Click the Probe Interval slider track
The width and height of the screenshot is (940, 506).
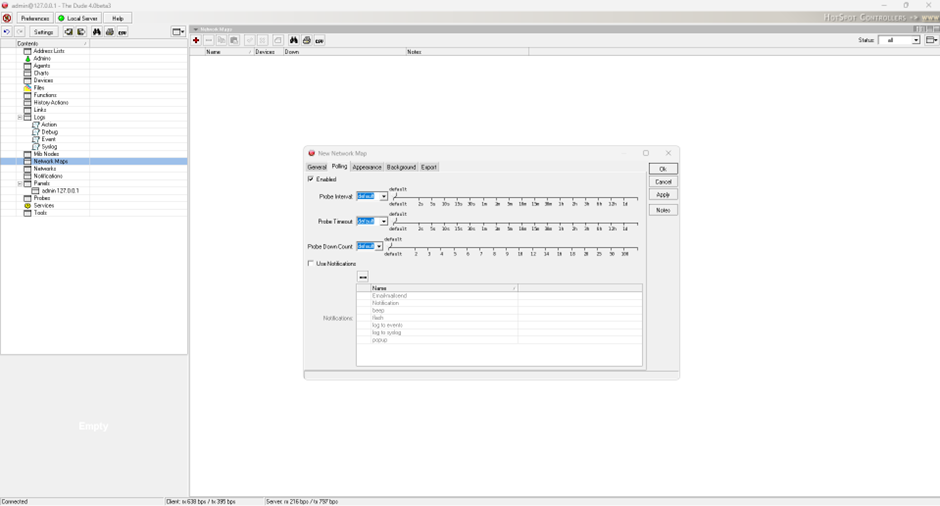click(515, 197)
